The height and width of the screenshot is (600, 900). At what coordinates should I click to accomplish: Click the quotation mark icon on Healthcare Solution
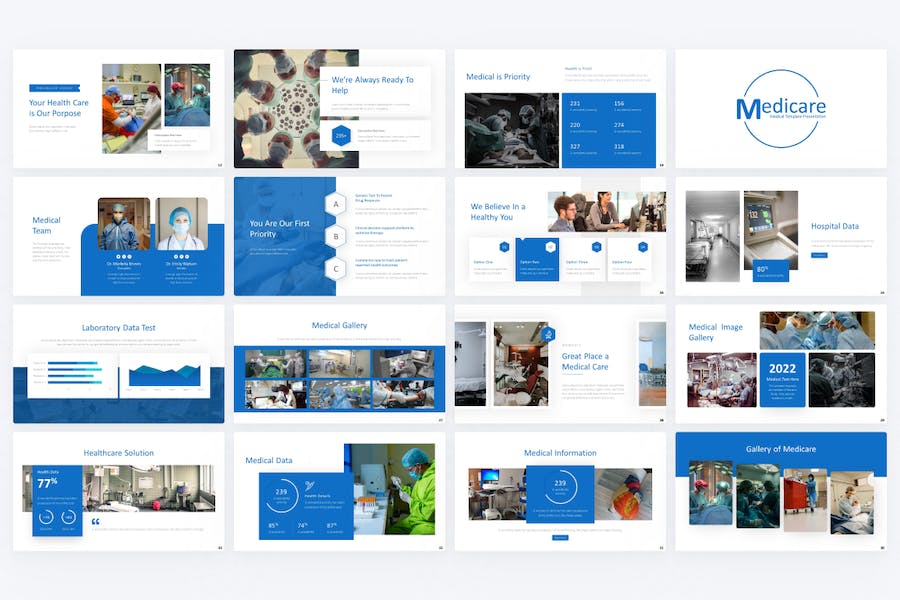pyautogui.click(x=95, y=521)
